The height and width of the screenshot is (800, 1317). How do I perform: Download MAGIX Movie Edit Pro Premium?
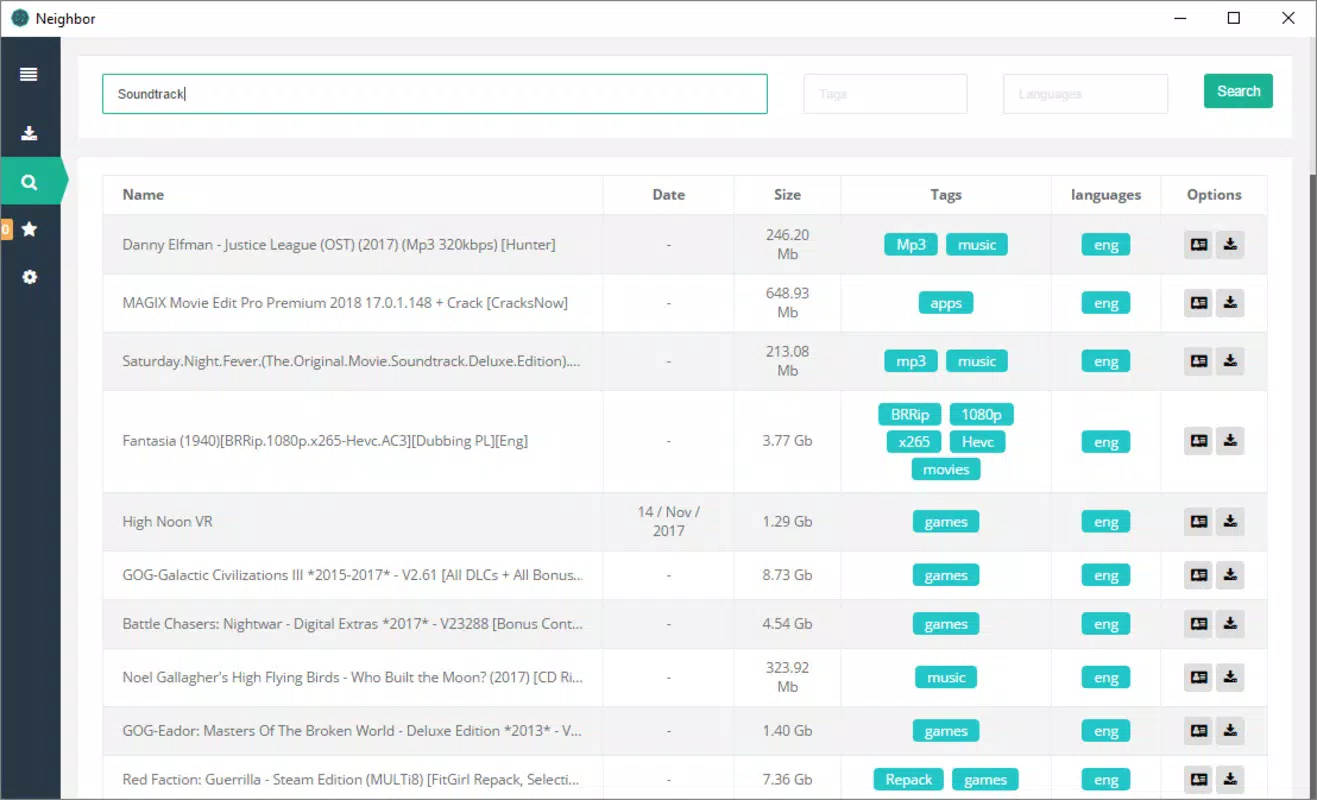click(x=1230, y=303)
